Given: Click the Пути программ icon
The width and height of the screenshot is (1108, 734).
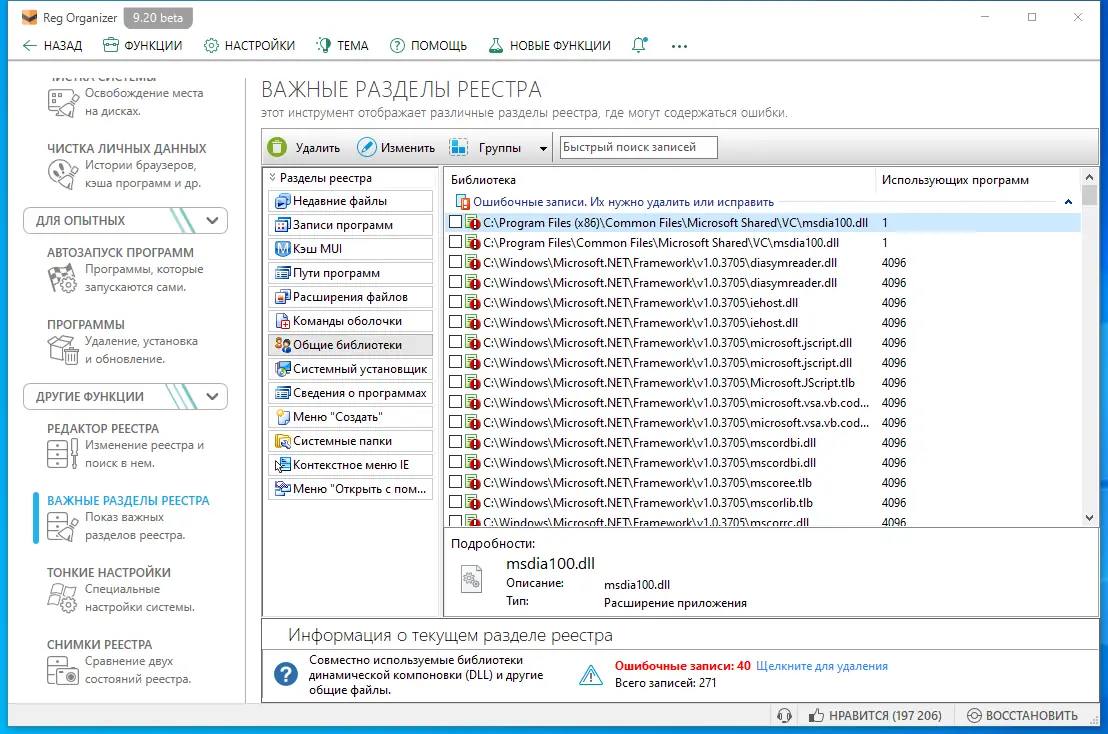Looking at the screenshot, I should (283, 273).
